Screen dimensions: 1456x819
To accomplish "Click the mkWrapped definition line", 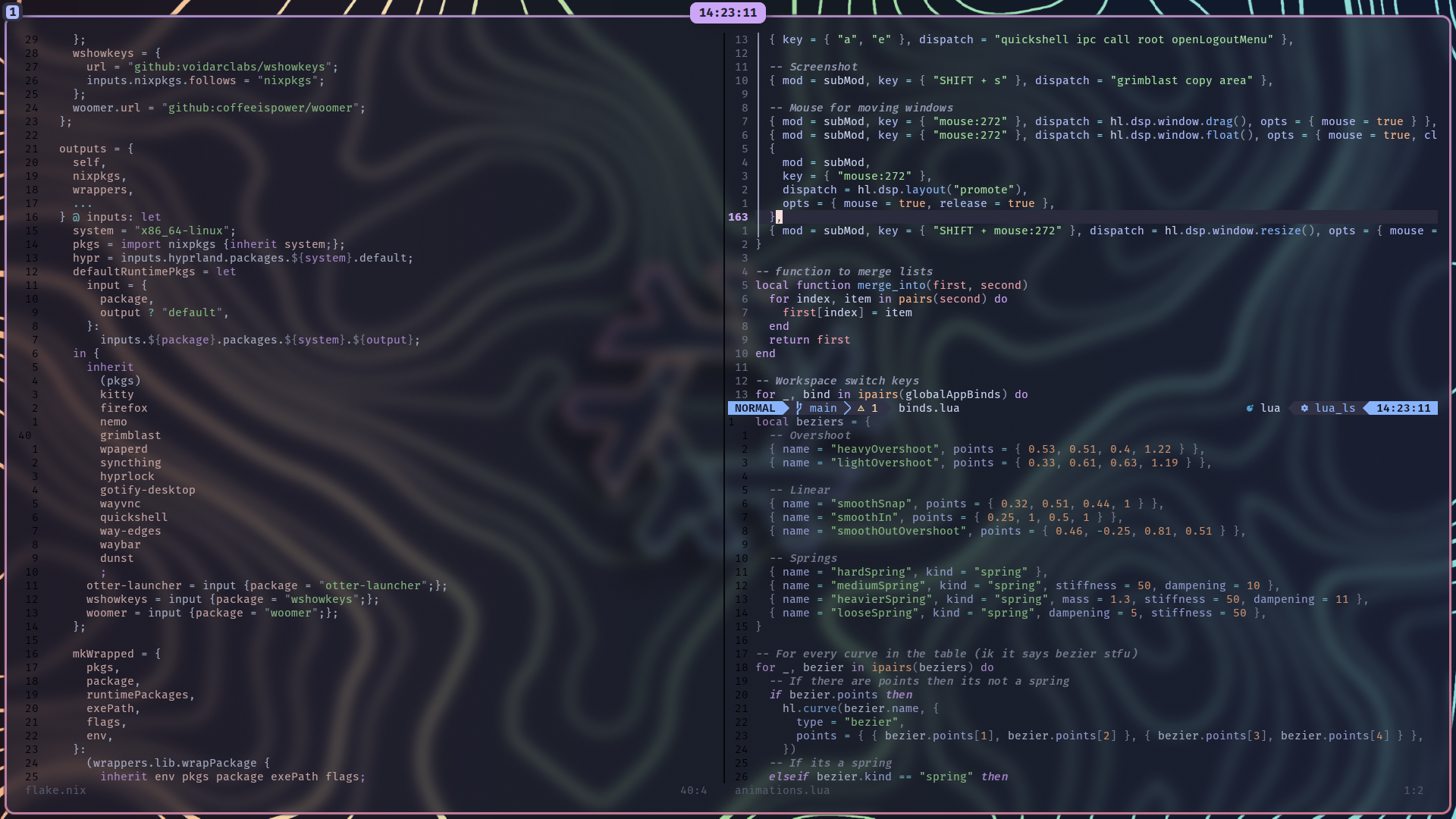I will 117,654.
